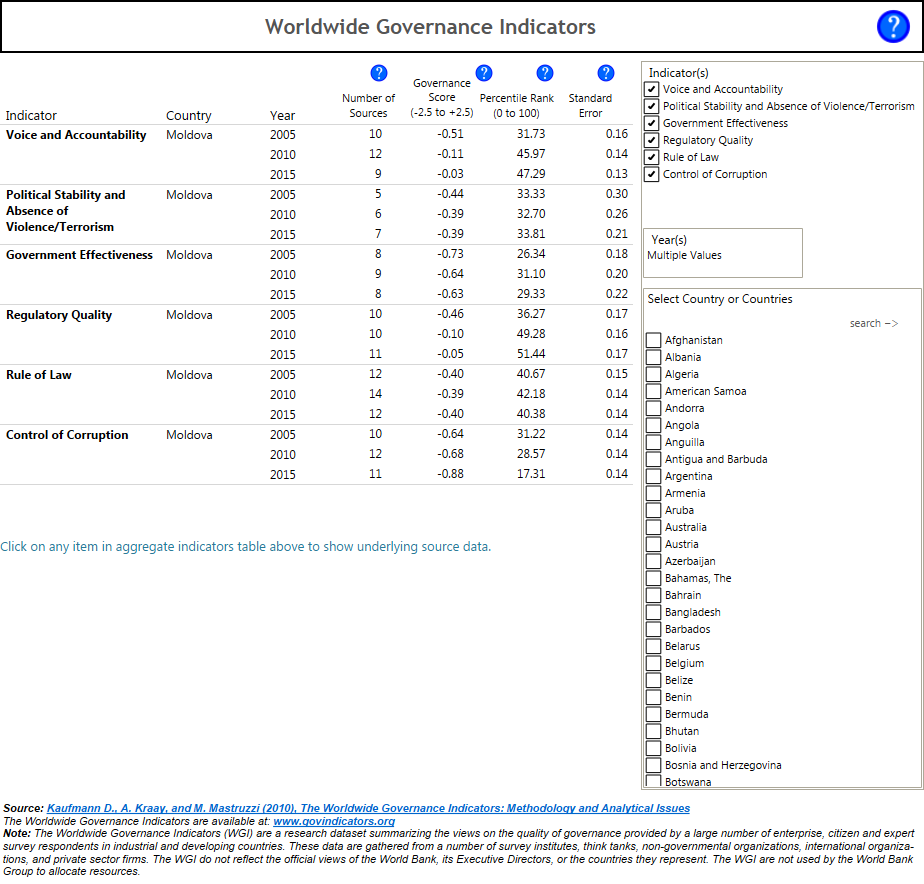The width and height of the screenshot is (924, 884).
Task: Select Argentina in the country list
Action: click(654, 477)
